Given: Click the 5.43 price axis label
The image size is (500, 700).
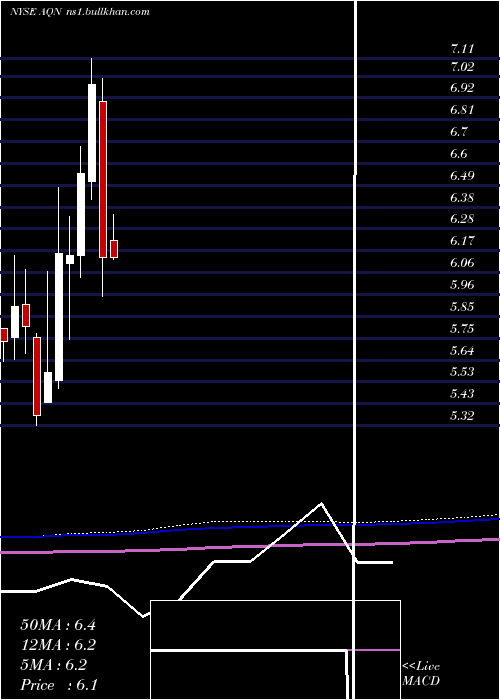Looking at the screenshot, I should point(462,393).
